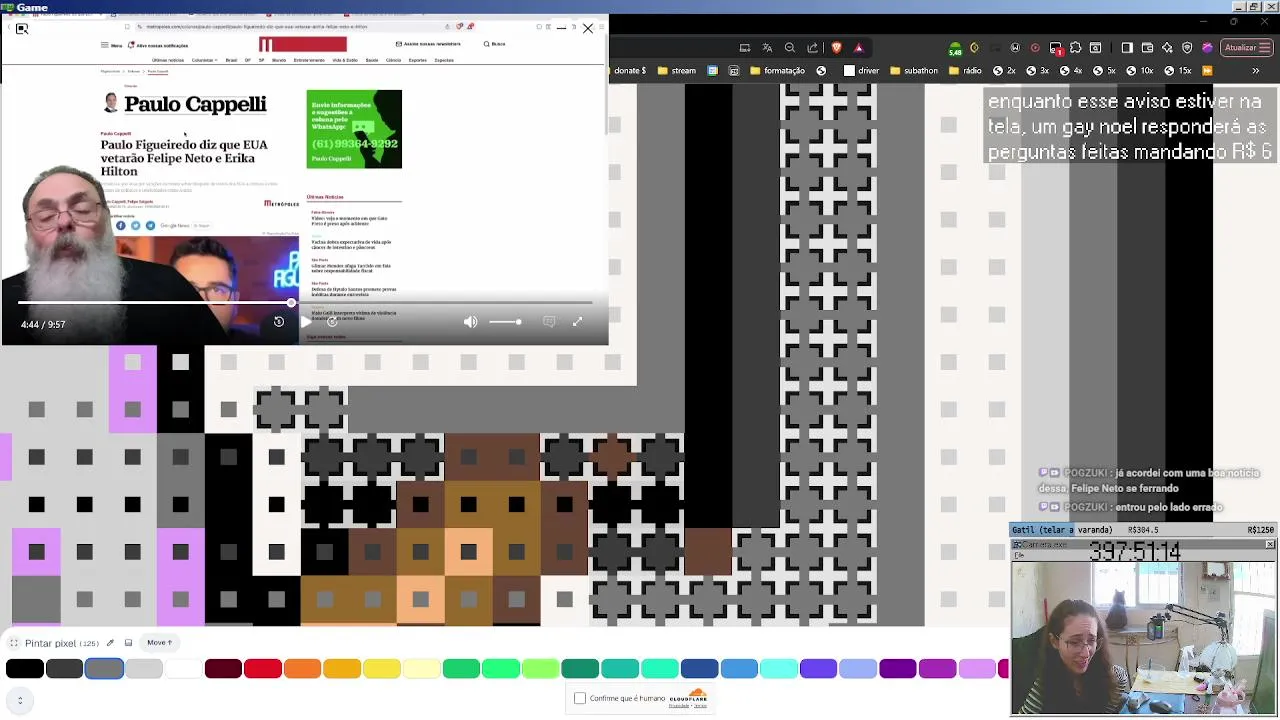Open the video in fullscreen
1280x720 pixels.
(x=577, y=321)
